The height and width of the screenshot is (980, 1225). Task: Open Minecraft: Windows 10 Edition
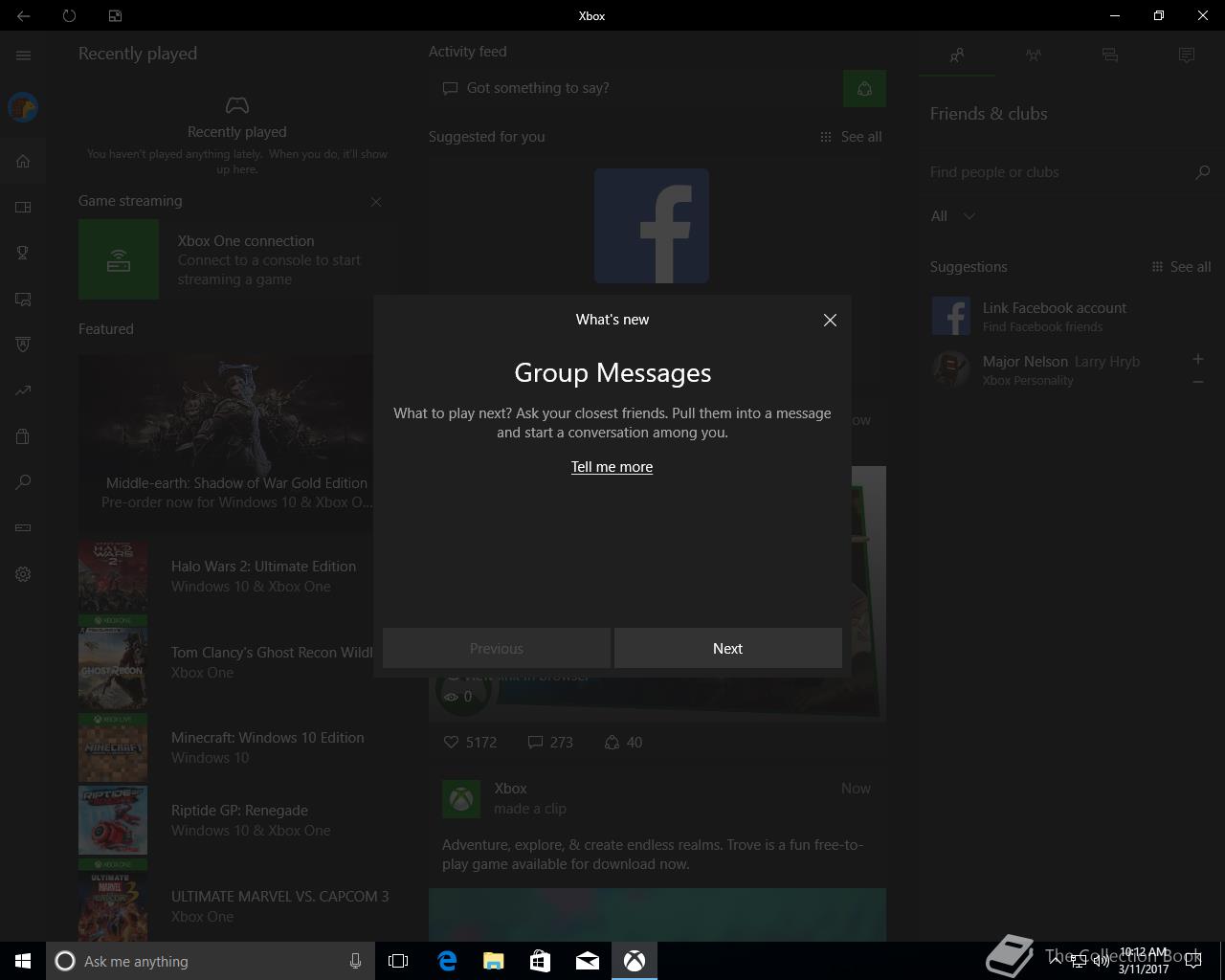[x=237, y=747]
